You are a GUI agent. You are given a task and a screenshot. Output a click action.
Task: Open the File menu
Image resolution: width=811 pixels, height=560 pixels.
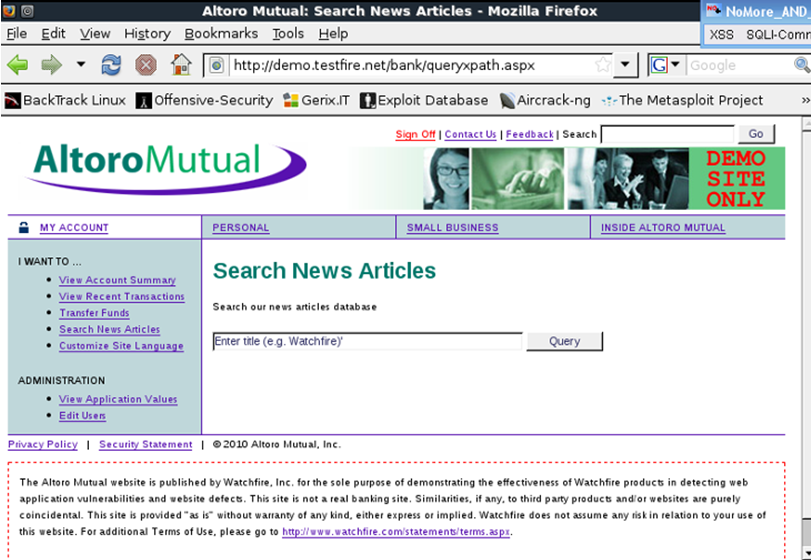(x=16, y=34)
